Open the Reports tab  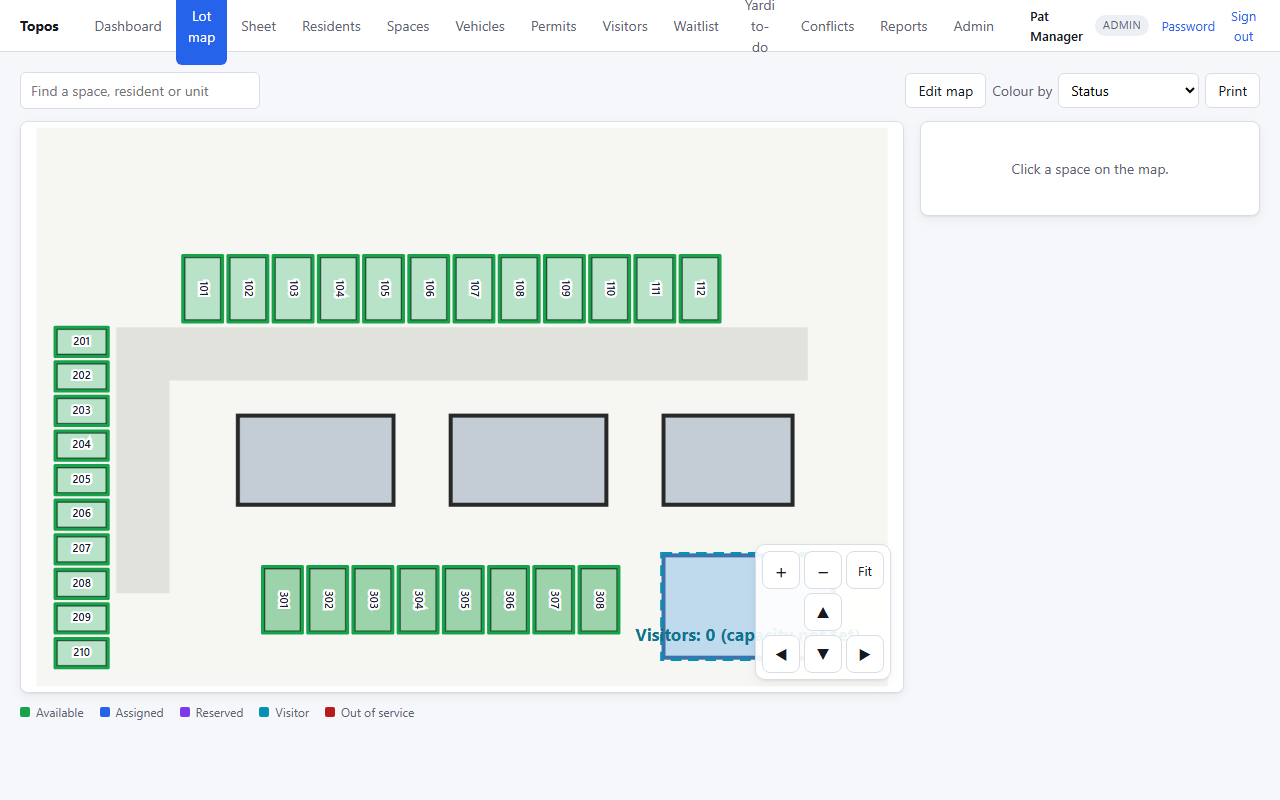point(904,26)
